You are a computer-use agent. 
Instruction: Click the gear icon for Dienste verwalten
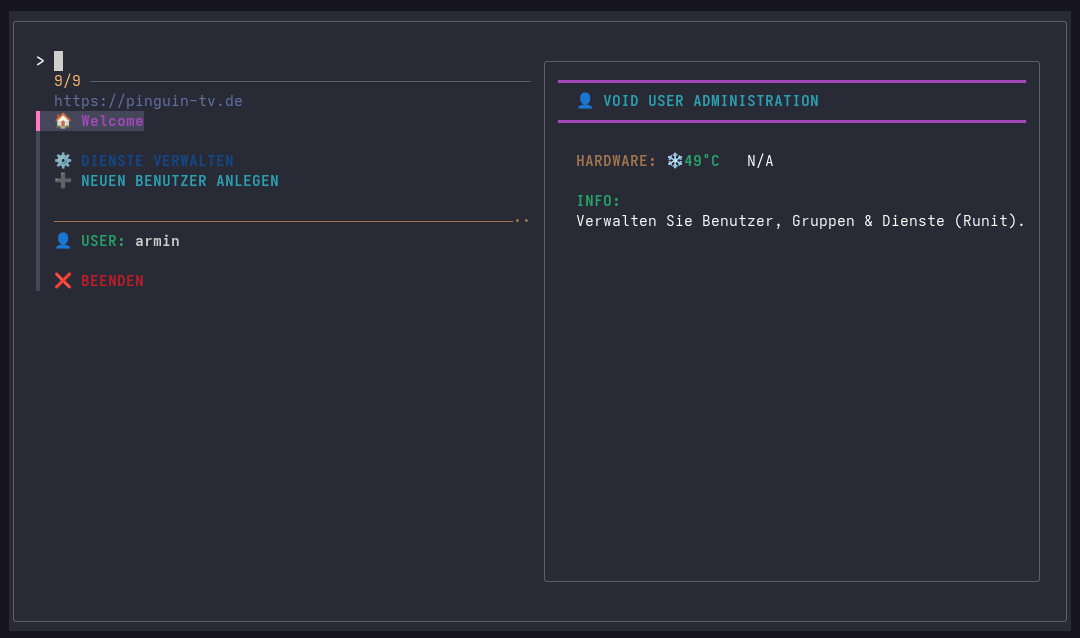point(63,161)
